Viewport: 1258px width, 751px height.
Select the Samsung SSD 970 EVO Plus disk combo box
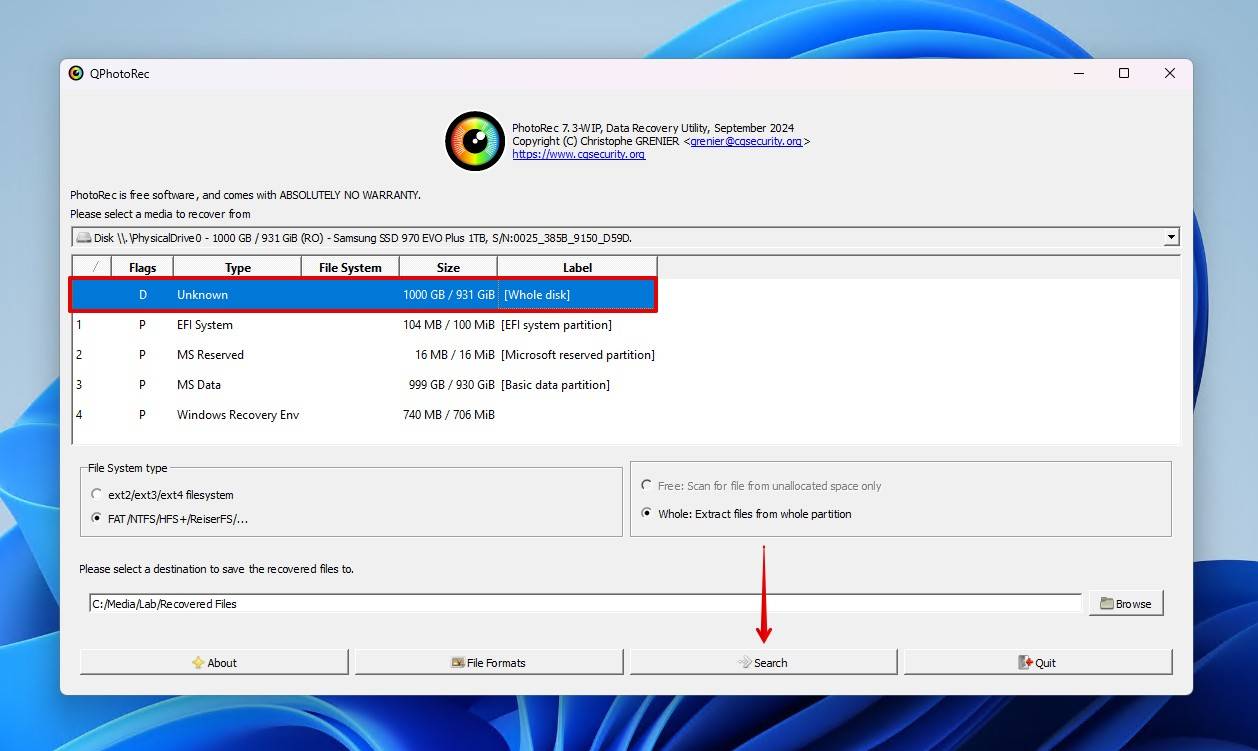(626, 237)
